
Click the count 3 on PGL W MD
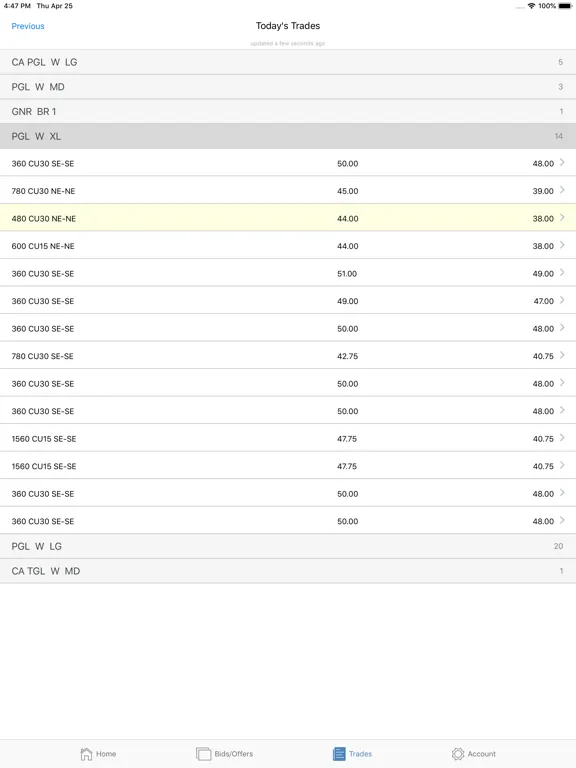[x=561, y=87]
